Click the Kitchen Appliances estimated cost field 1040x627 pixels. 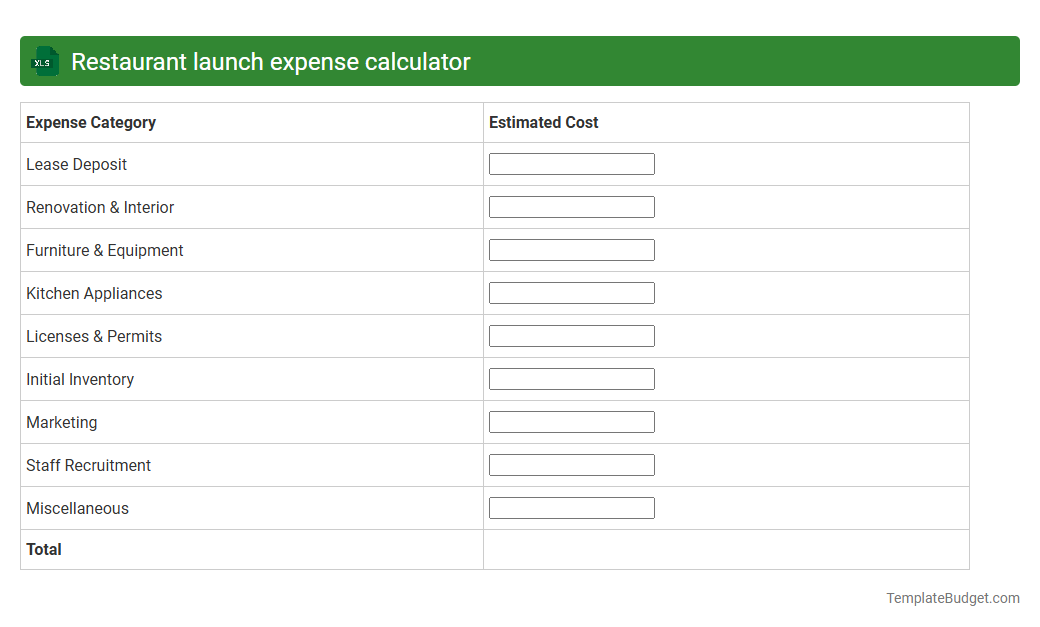coord(571,292)
